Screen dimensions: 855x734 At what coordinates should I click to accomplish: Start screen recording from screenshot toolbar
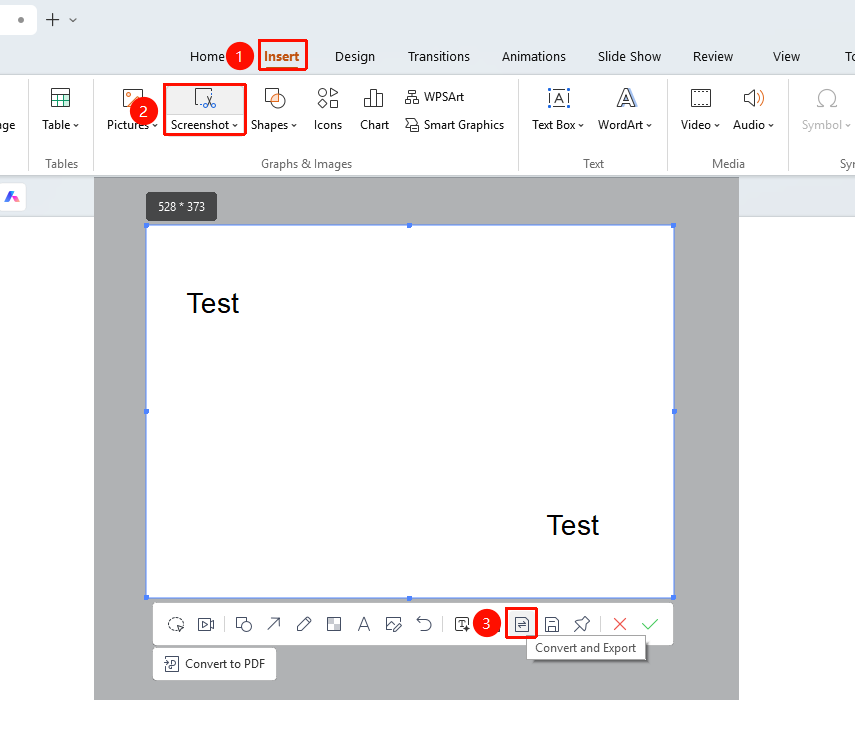[206, 624]
